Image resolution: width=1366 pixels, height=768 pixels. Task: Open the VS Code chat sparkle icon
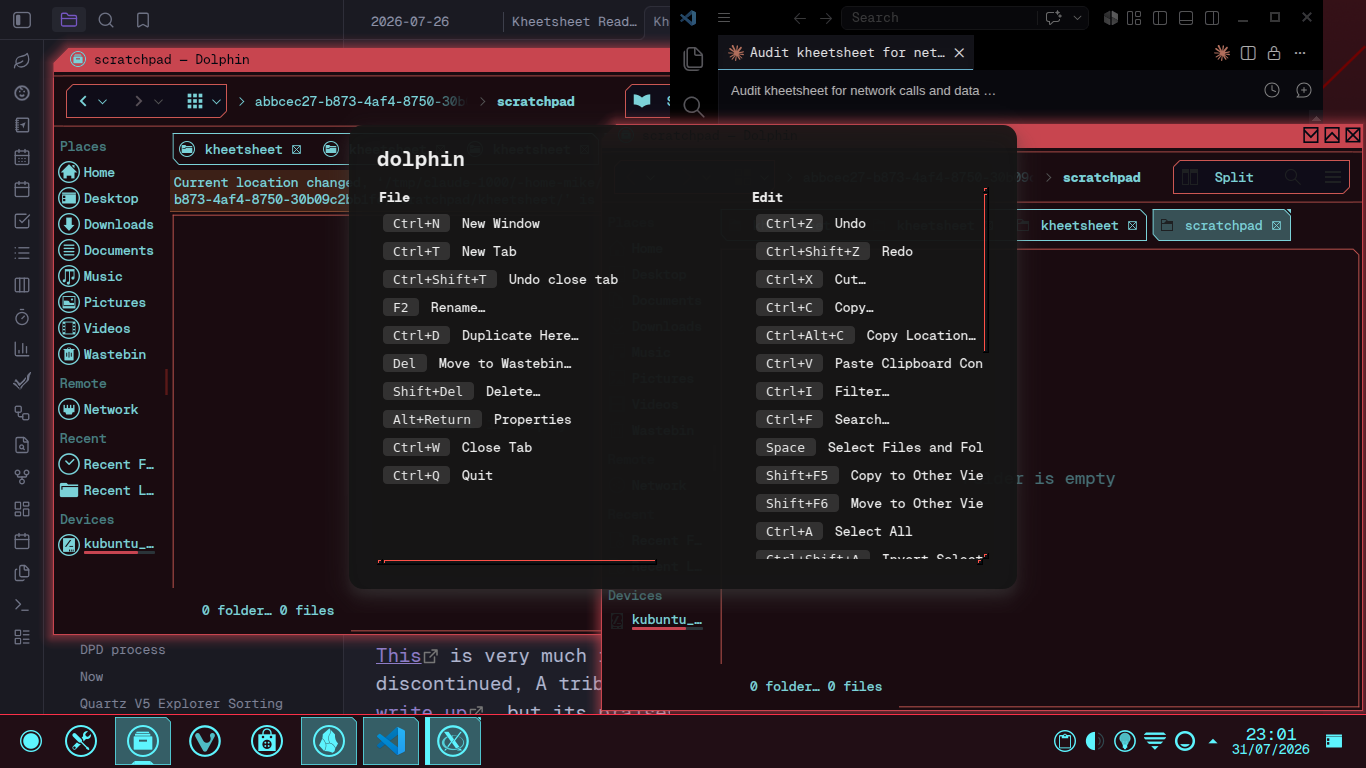(1053, 18)
